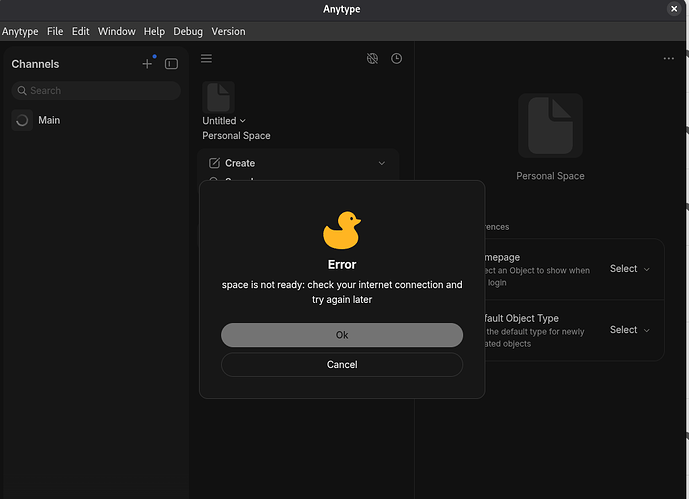Expand the Create chevron dropdown
This screenshot has width=689, height=499.
[x=381, y=163]
